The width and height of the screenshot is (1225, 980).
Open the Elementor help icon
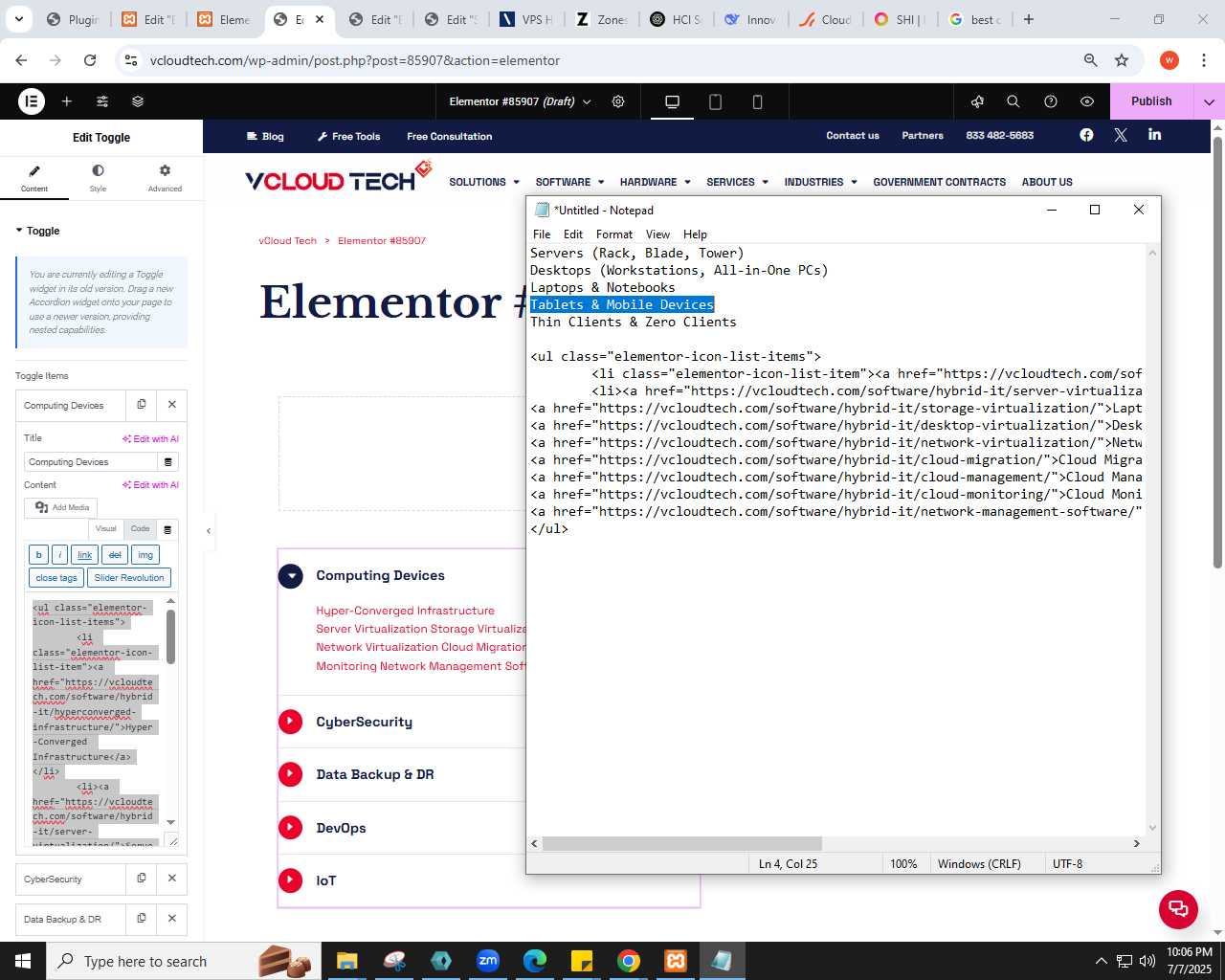1051,101
